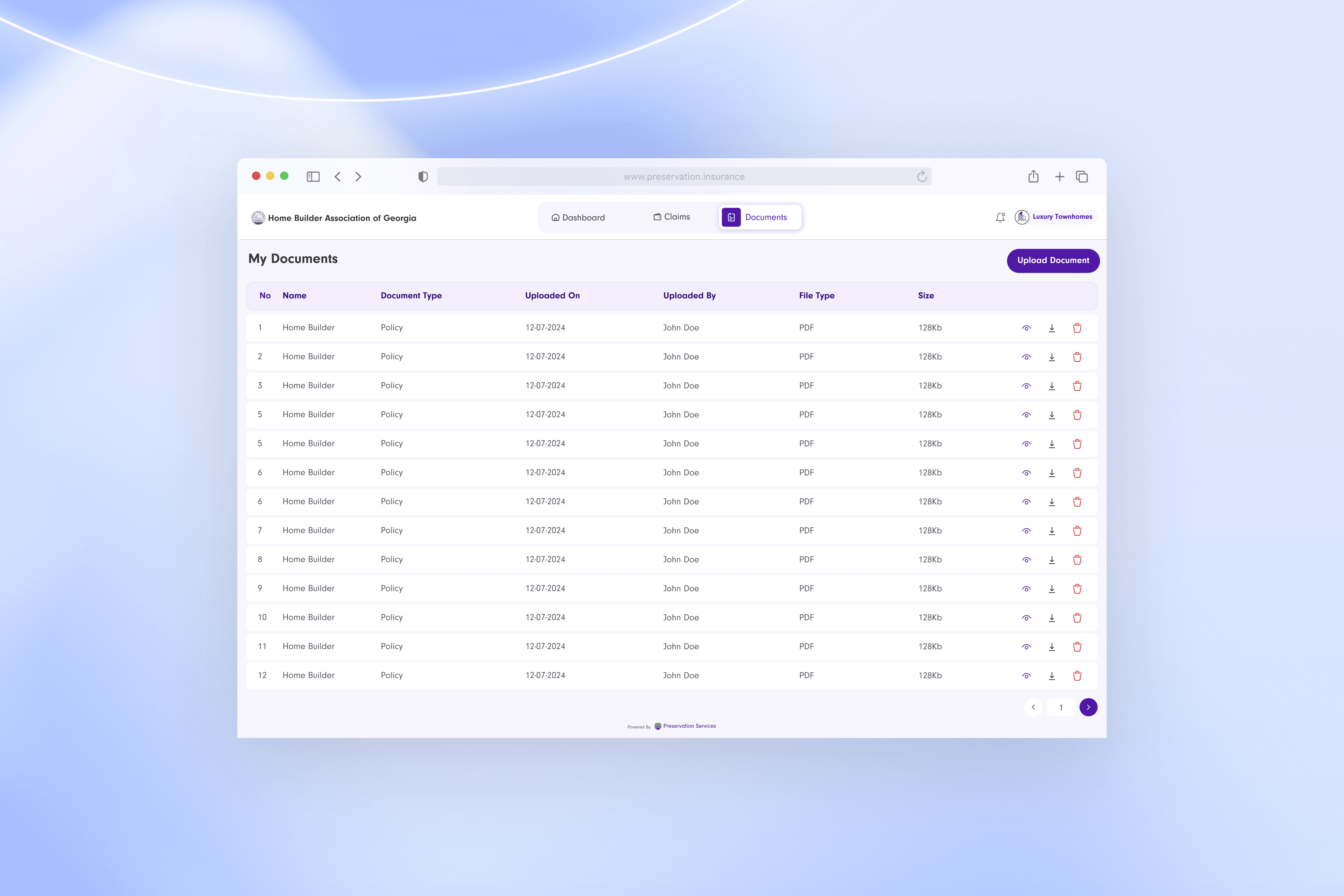This screenshot has width=1344, height=896.
Task: Switch to the Dashboard tab
Action: pos(578,218)
